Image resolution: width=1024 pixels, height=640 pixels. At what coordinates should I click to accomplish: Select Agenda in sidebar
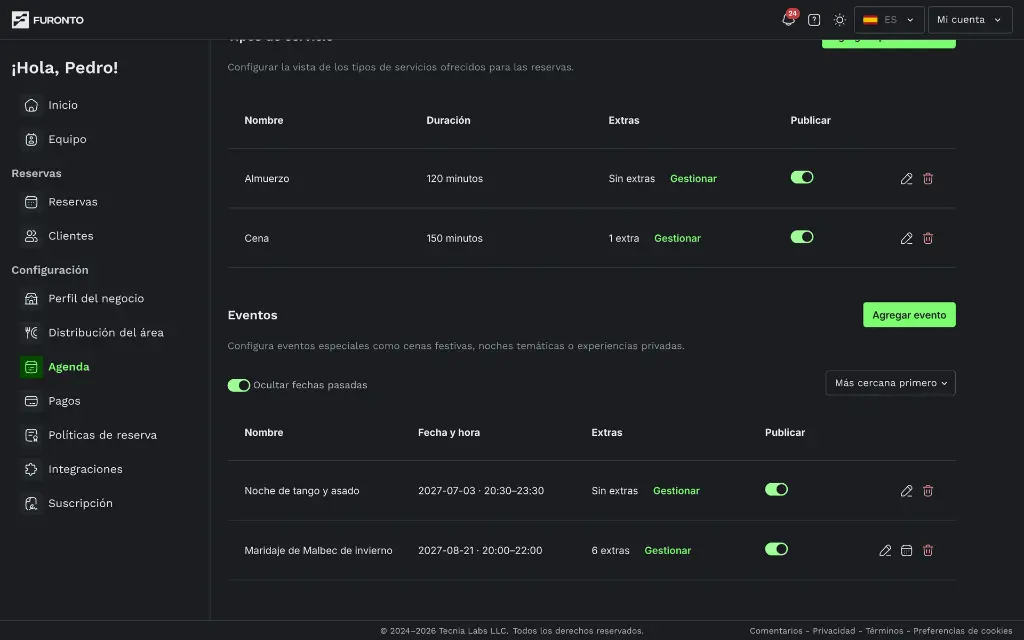(69, 367)
